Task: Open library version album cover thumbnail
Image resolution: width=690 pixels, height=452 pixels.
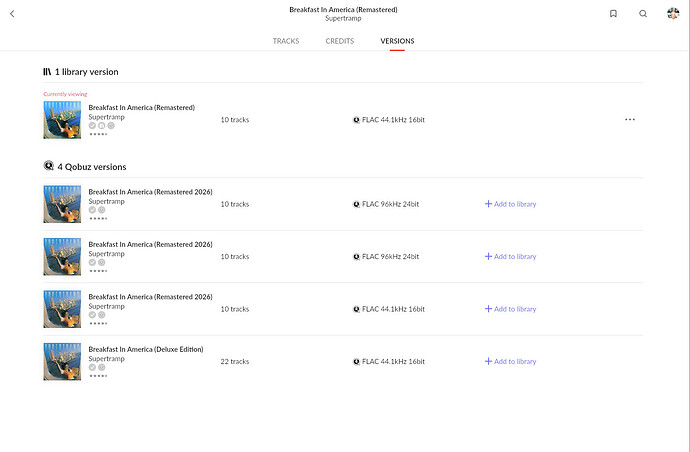Action: (x=62, y=120)
